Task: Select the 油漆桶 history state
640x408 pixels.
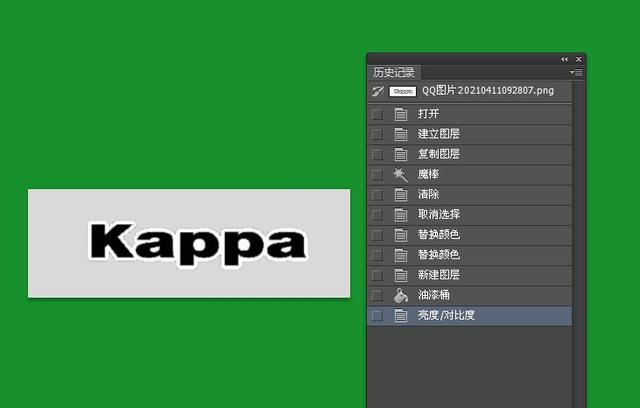Action: coord(469,295)
